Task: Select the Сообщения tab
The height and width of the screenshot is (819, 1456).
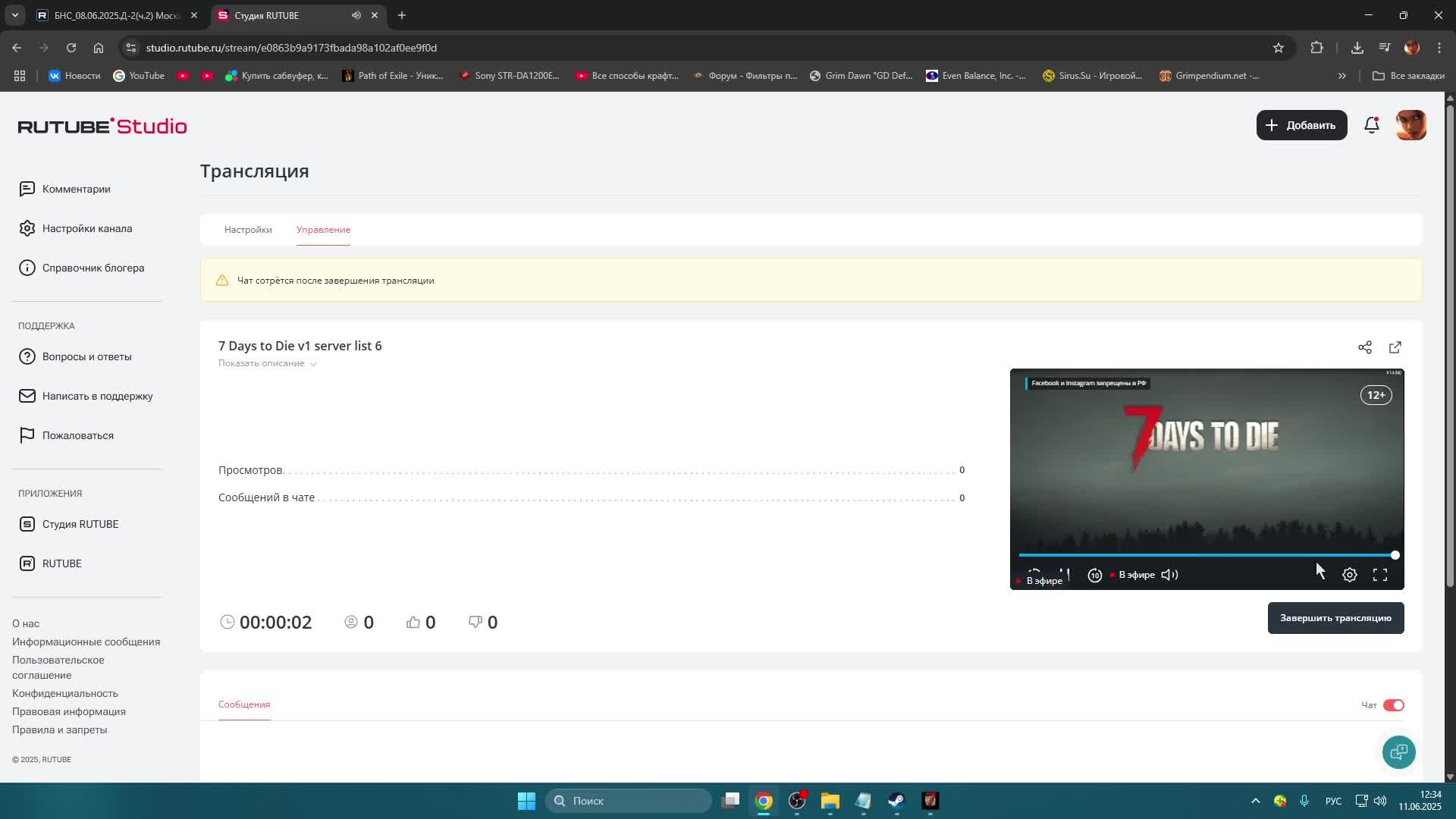Action: coord(244,704)
